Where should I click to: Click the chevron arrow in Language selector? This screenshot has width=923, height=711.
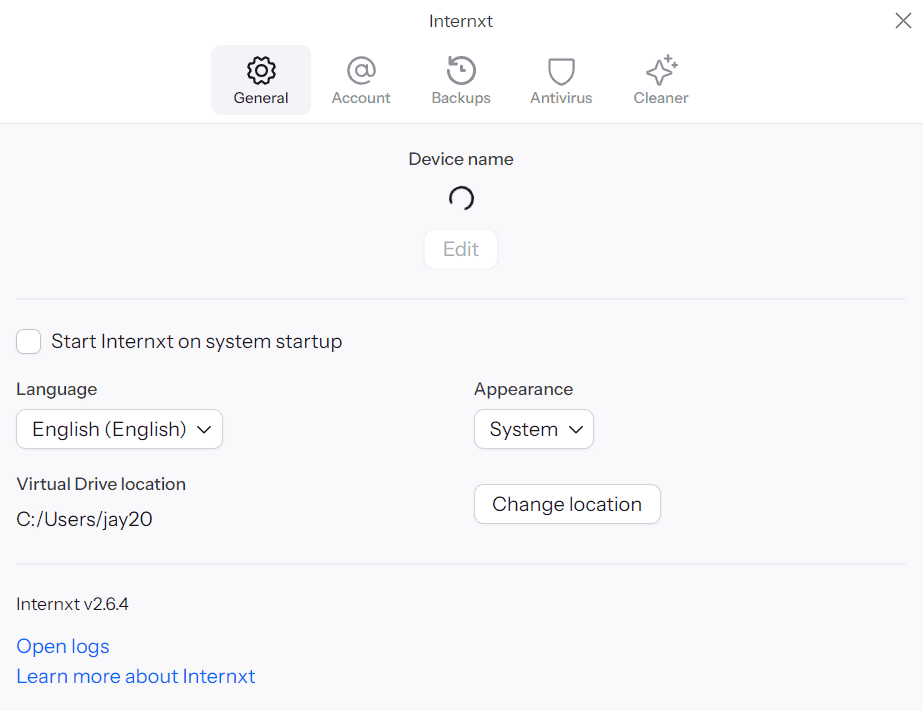pyautogui.click(x=204, y=430)
